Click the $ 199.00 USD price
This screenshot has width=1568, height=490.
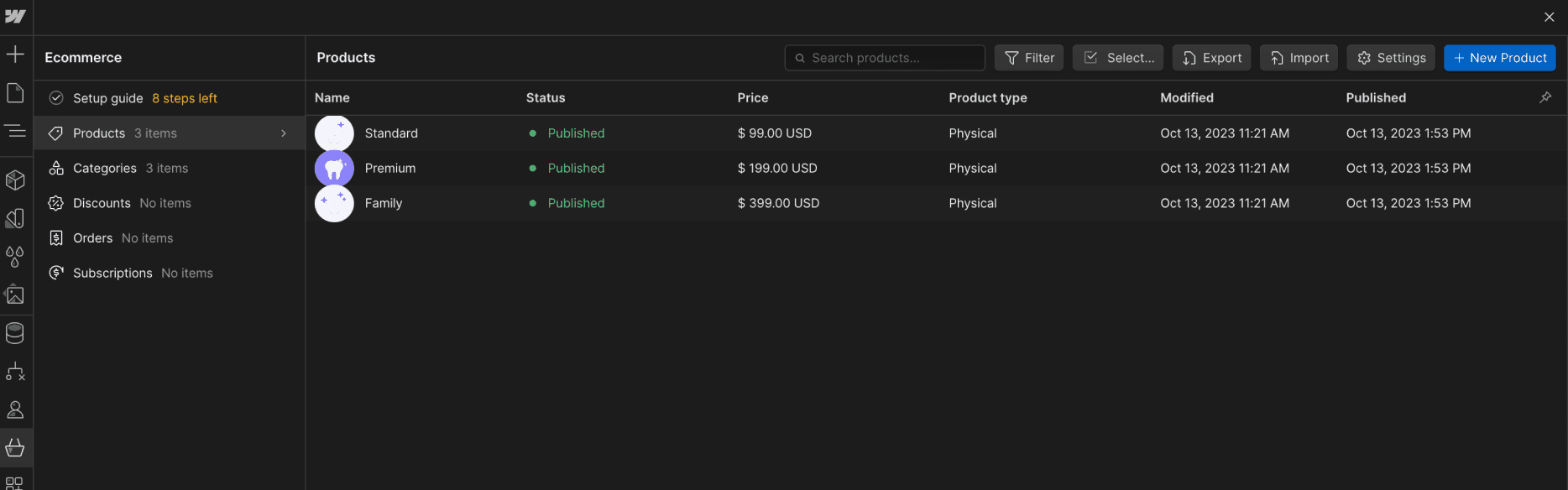777,168
